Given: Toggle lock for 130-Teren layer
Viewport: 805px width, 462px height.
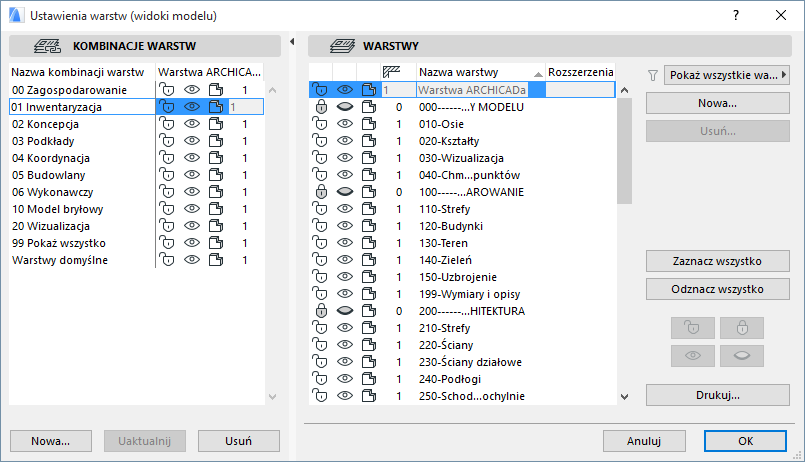Looking at the screenshot, I should tap(320, 242).
